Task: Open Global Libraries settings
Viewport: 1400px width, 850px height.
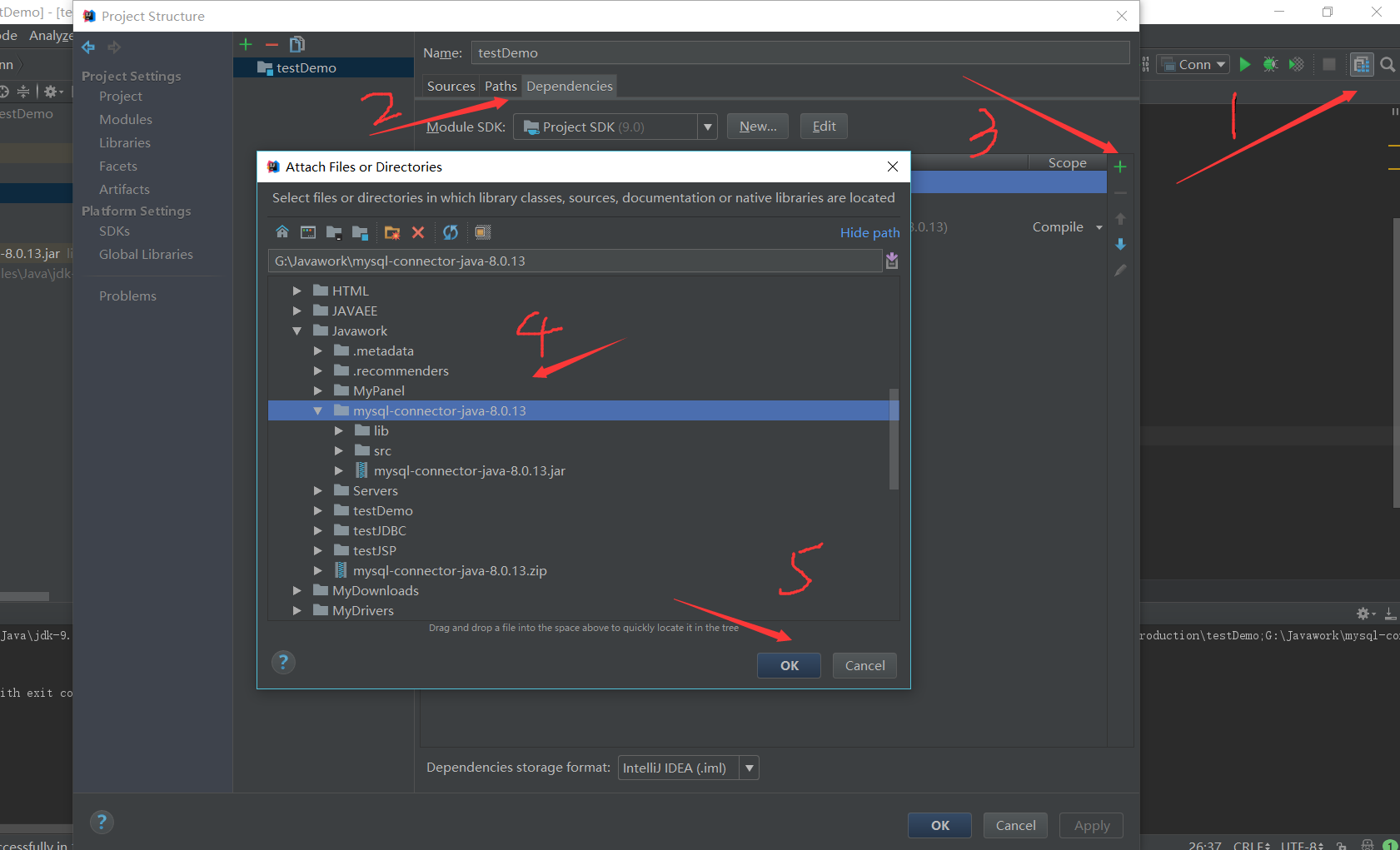Action: (146, 254)
